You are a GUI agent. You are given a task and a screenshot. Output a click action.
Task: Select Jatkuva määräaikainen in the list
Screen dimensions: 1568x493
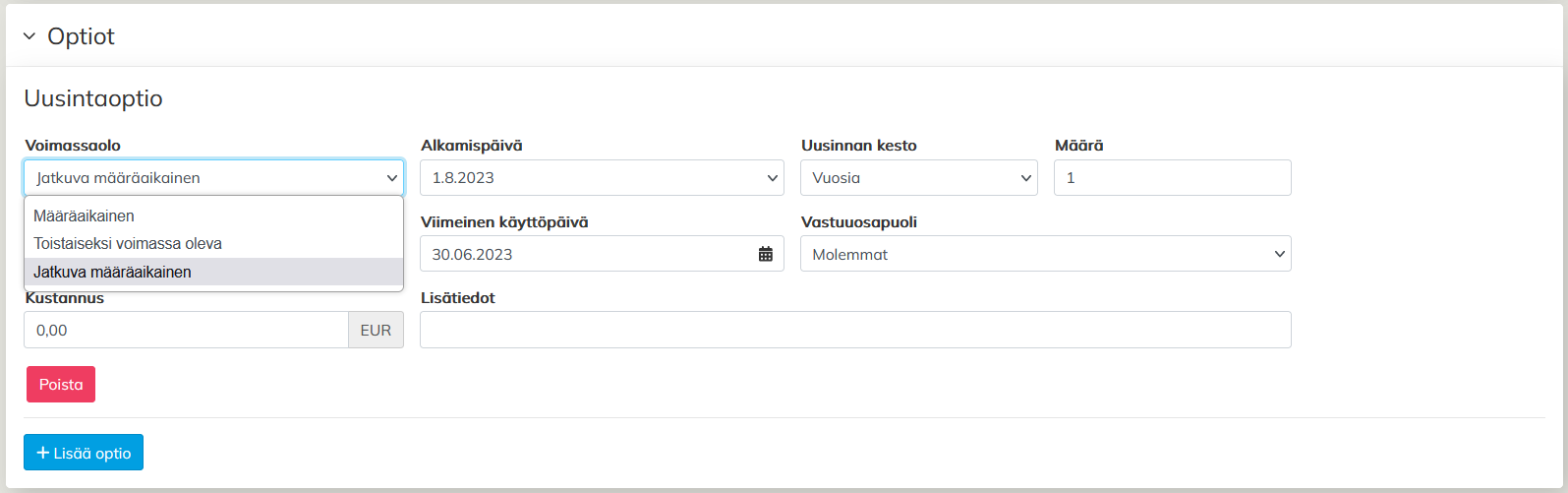[113, 272]
